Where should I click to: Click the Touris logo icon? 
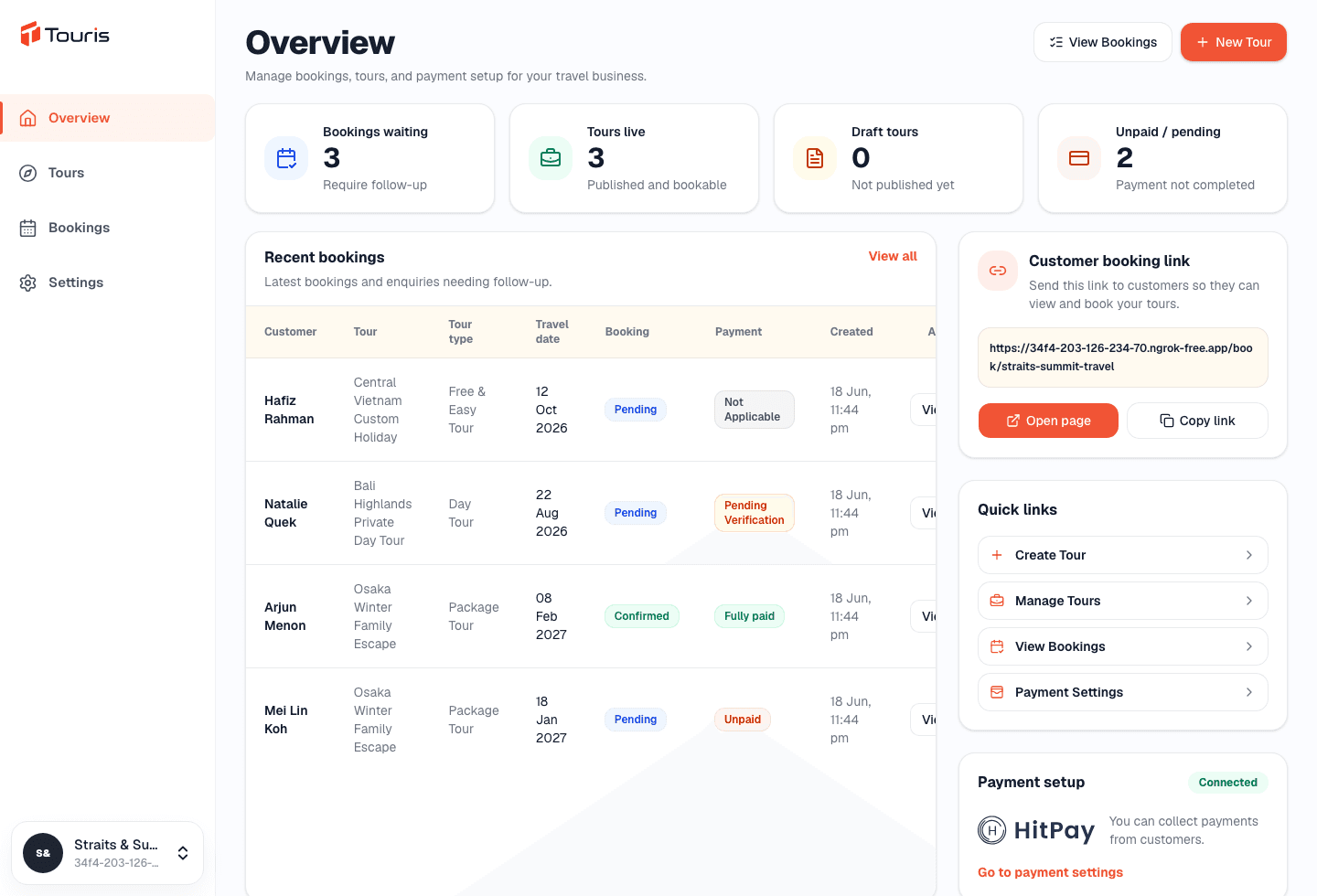30,35
